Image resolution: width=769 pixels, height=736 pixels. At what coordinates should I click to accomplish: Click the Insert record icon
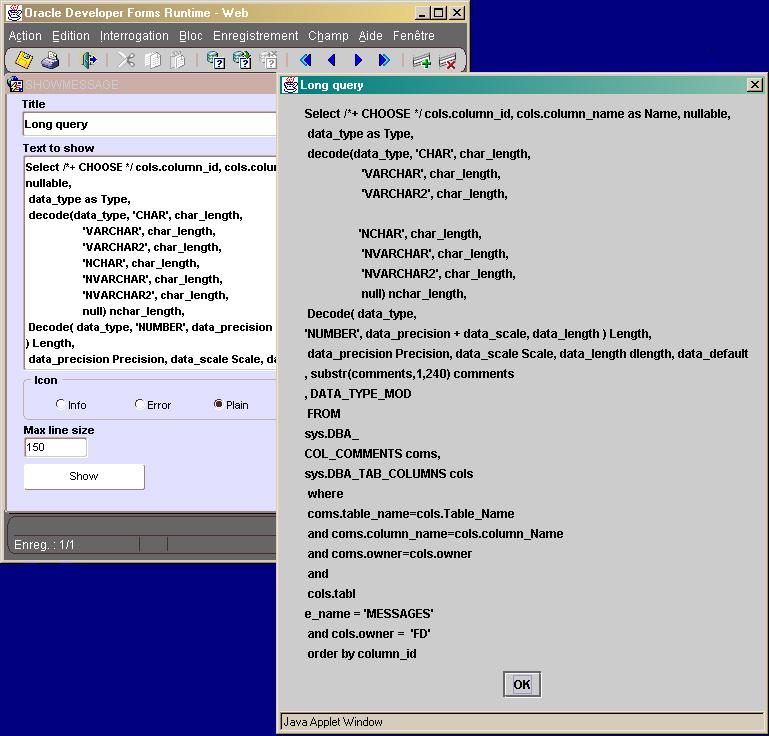422,61
